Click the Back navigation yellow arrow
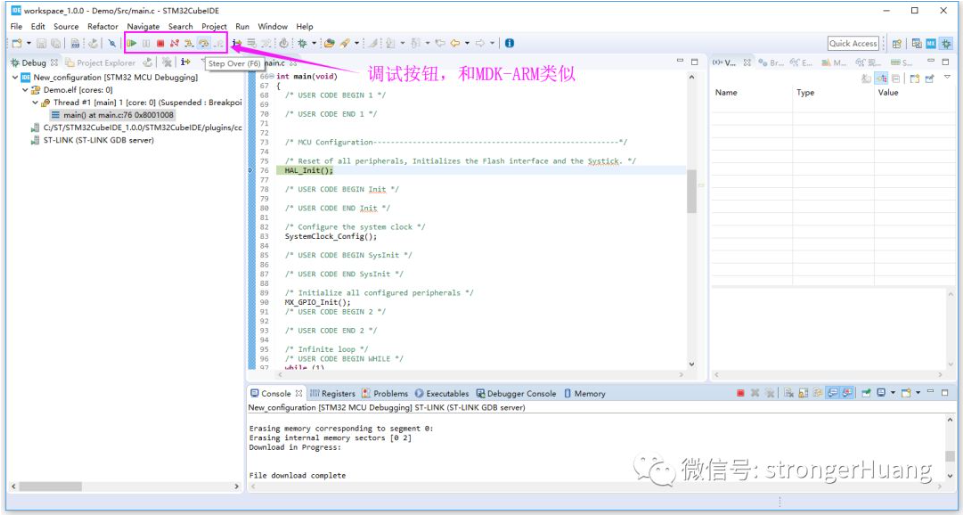The image size is (963, 522). (x=455, y=43)
